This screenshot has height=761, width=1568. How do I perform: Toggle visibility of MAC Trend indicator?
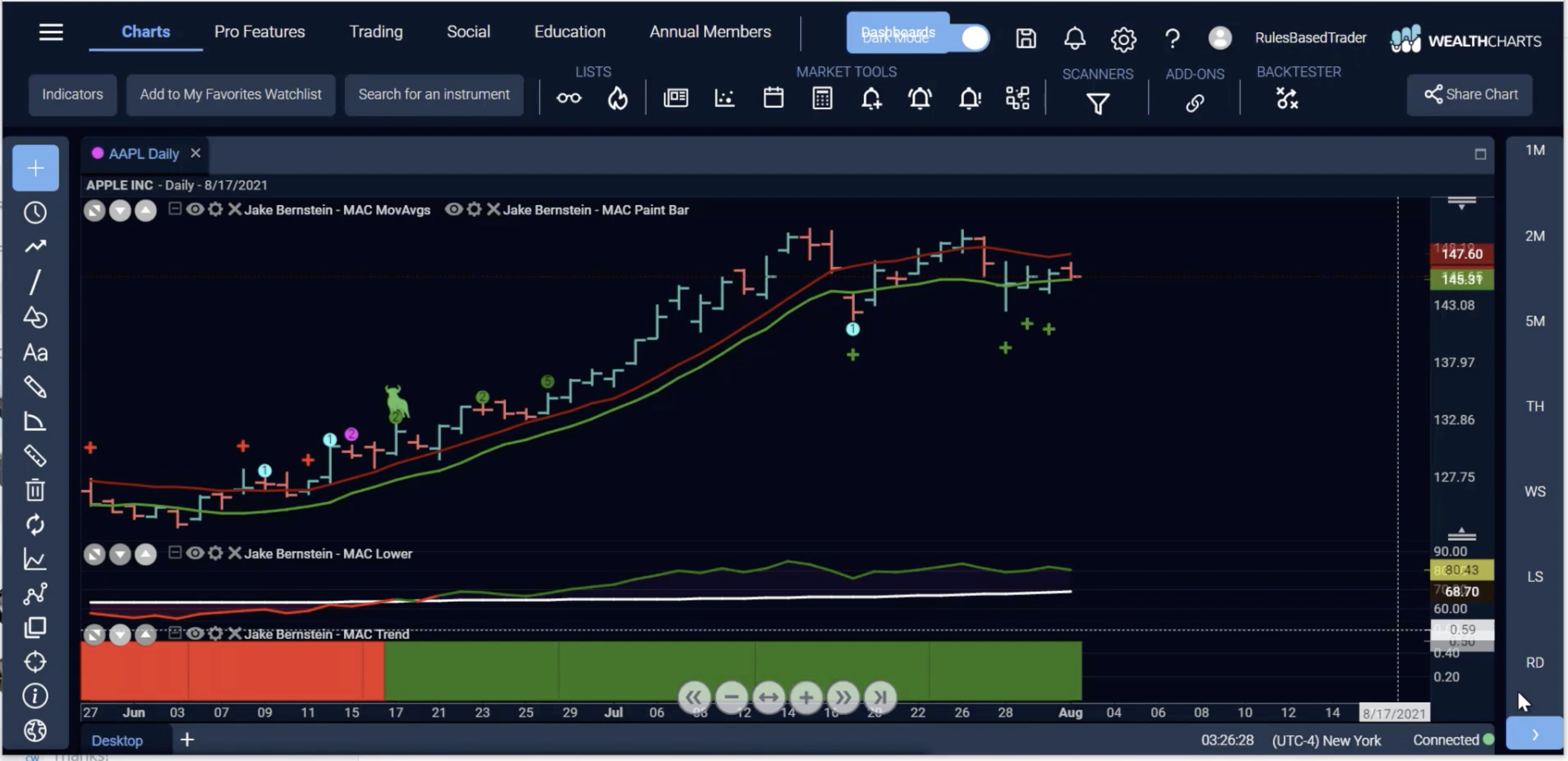point(195,633)
